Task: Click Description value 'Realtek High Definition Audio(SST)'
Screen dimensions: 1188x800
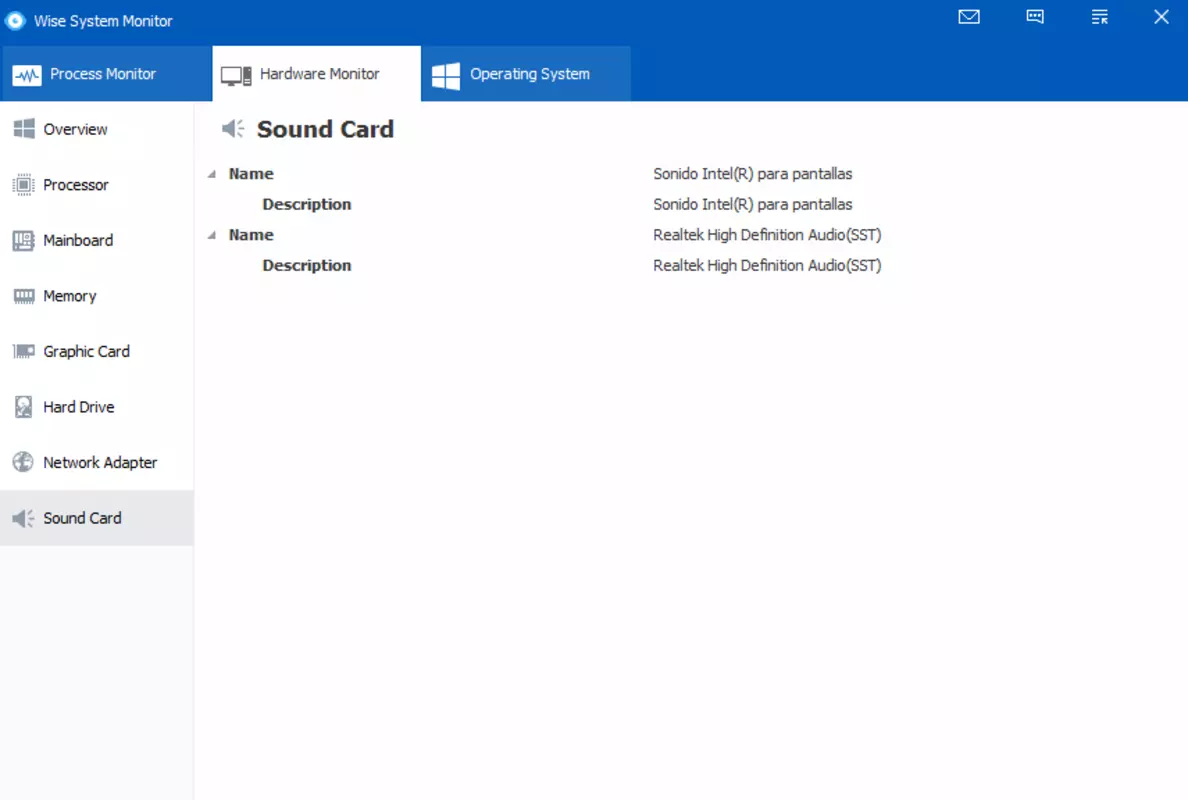Action: 767,265
